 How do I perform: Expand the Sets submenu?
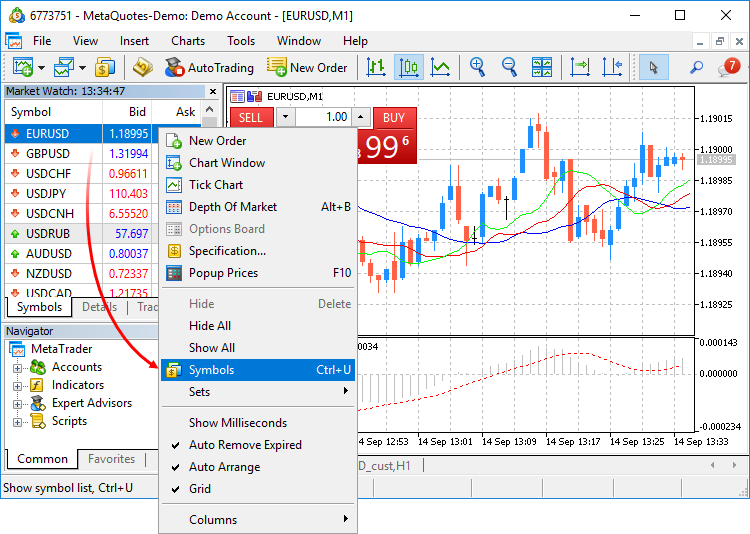[258, 392]
